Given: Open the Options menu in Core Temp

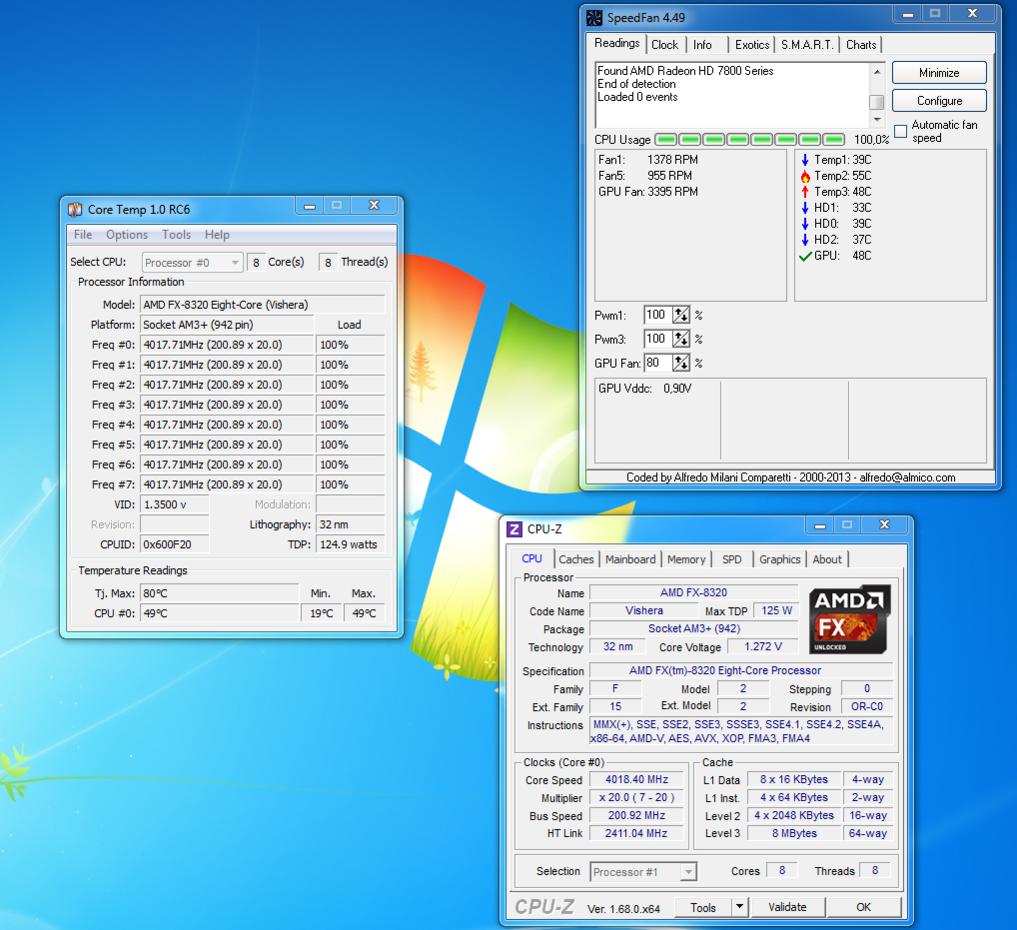Looking at the screenshot, I should (127, 235).
